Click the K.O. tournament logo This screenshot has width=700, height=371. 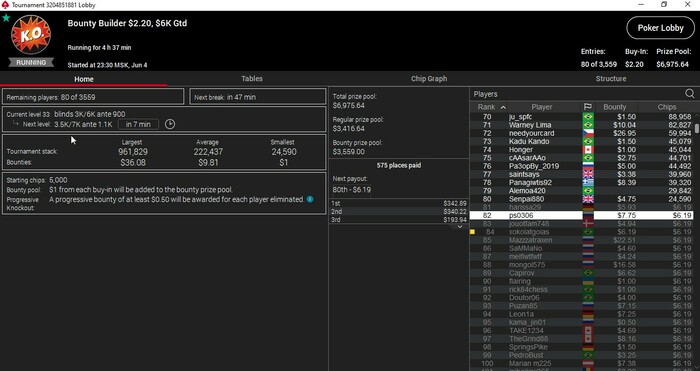click(31, 35)
